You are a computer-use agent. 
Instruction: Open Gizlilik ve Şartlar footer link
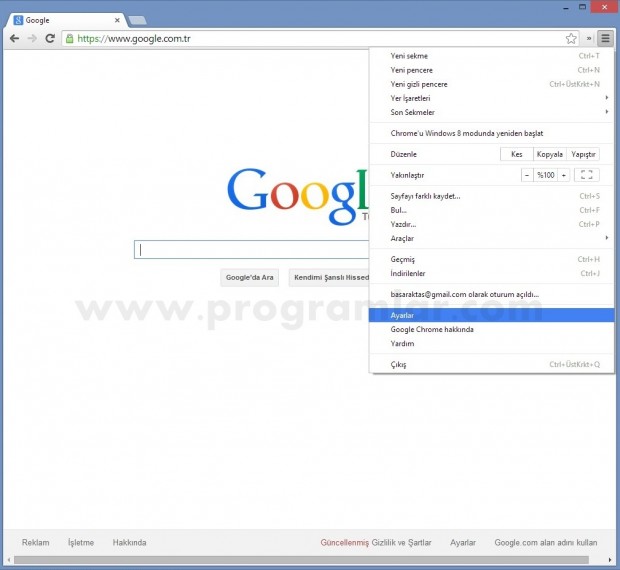click(401, 542)
